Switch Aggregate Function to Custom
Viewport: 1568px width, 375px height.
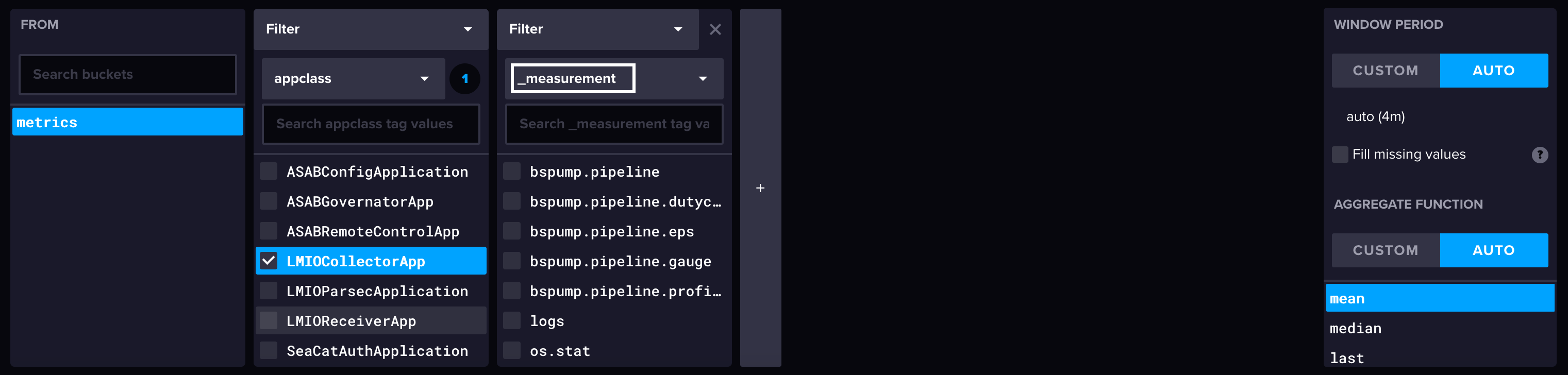(1385, 250)
